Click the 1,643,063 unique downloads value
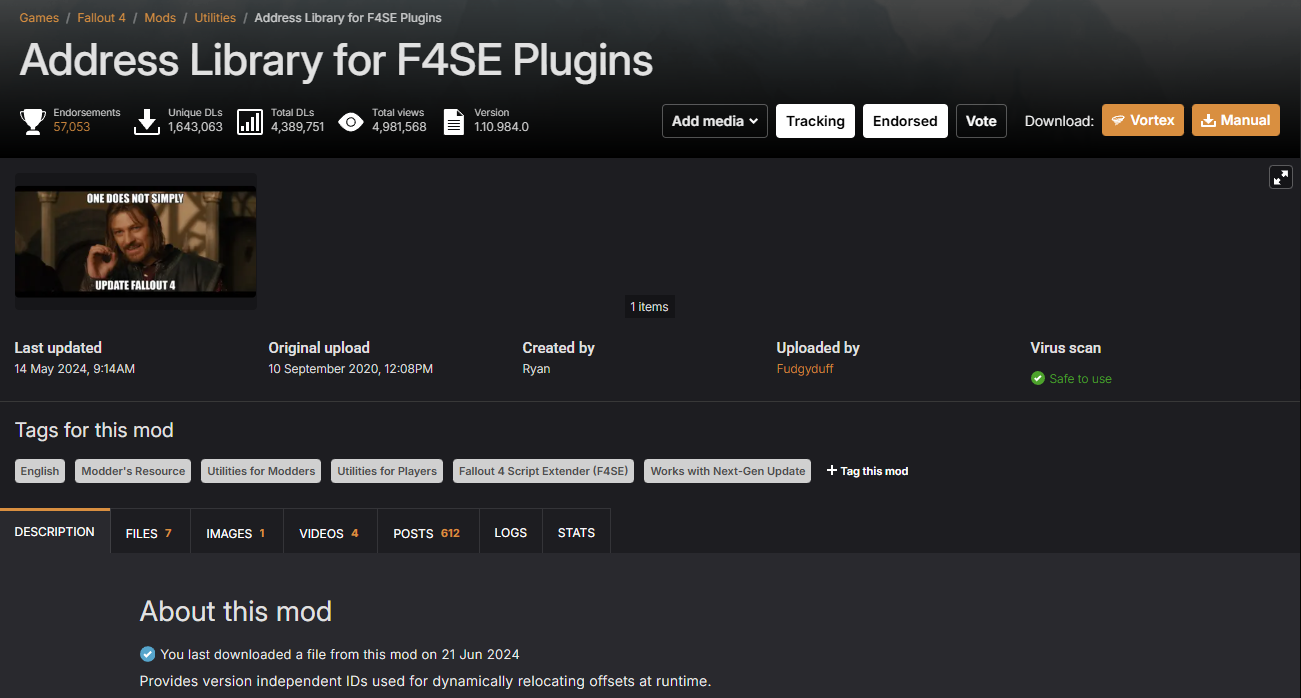The height and width of the screenshot is (698, 1301). click(x=195, y=127)
